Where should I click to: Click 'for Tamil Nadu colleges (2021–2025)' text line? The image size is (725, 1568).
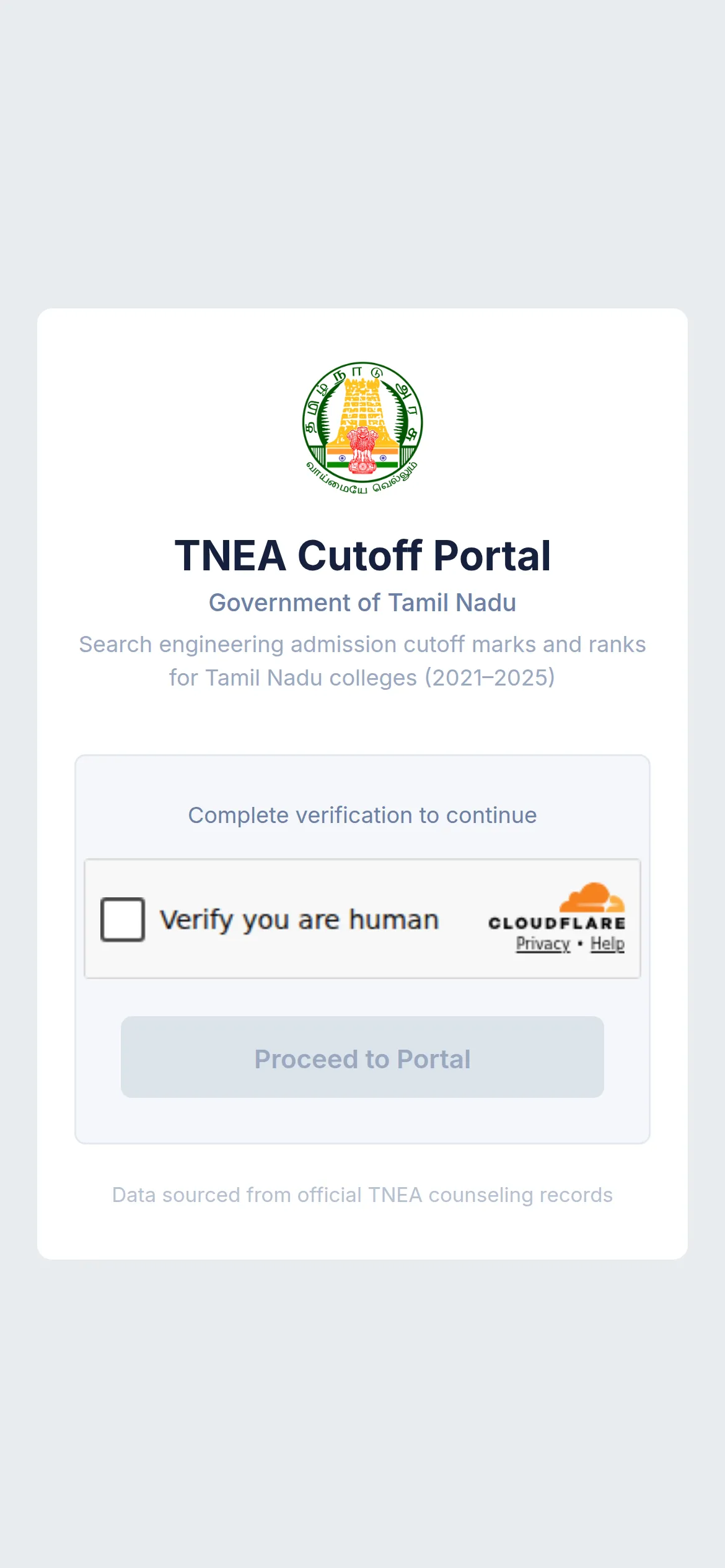pos(362,678)
